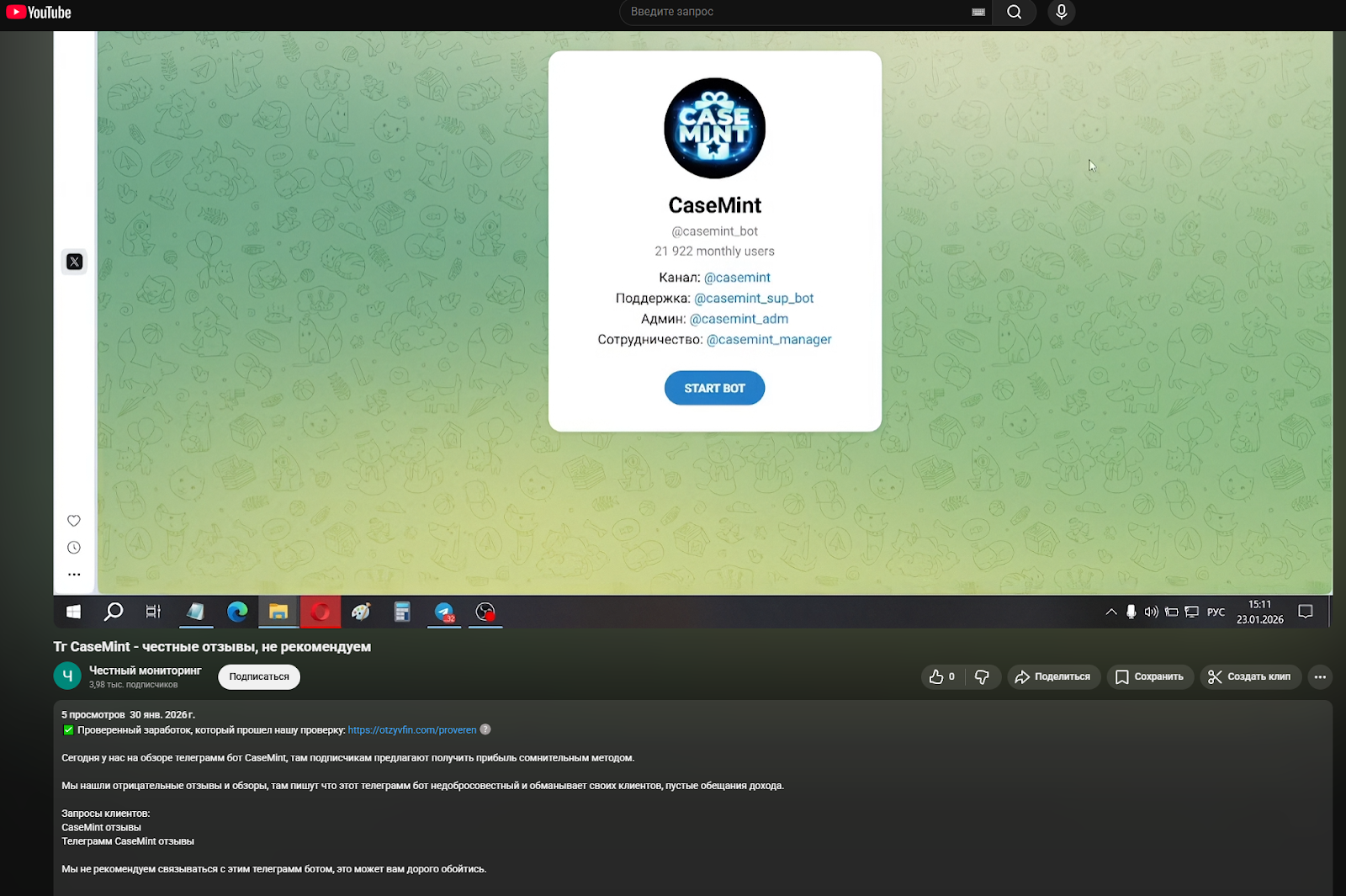This screenshot has height=896, width=1346.
Task: Click the '21 922 monthly users' text
Action: pyautogui.click(x=714, y=252)
